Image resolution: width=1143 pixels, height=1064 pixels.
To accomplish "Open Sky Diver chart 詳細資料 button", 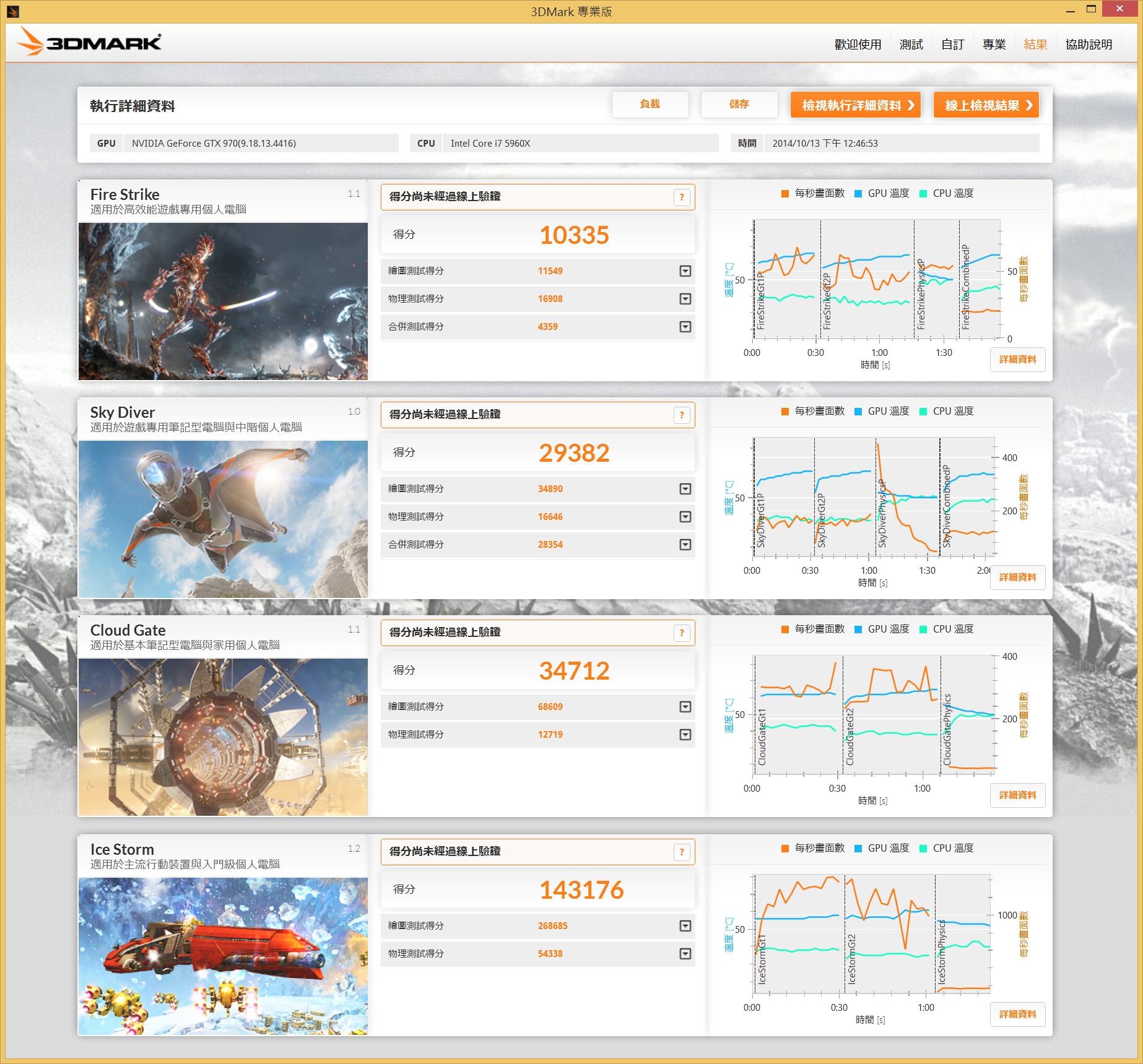I will pyautogui.click(x=1018, y=577).
